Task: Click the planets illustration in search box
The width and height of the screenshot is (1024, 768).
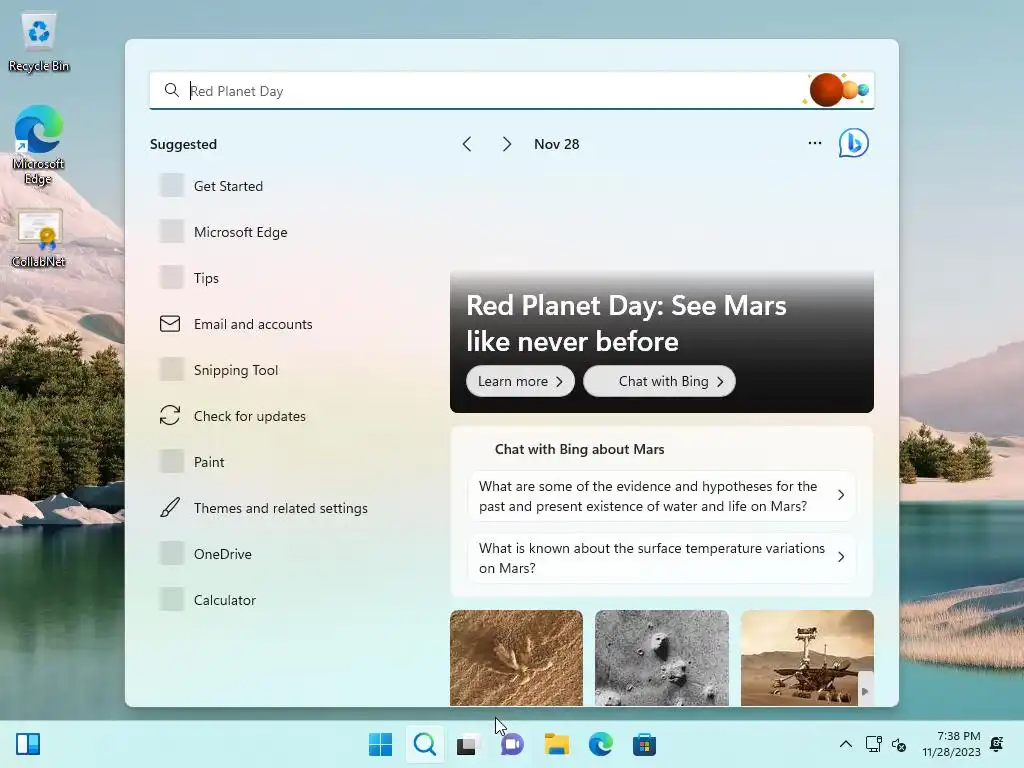Action: click(x=837, y=89)
